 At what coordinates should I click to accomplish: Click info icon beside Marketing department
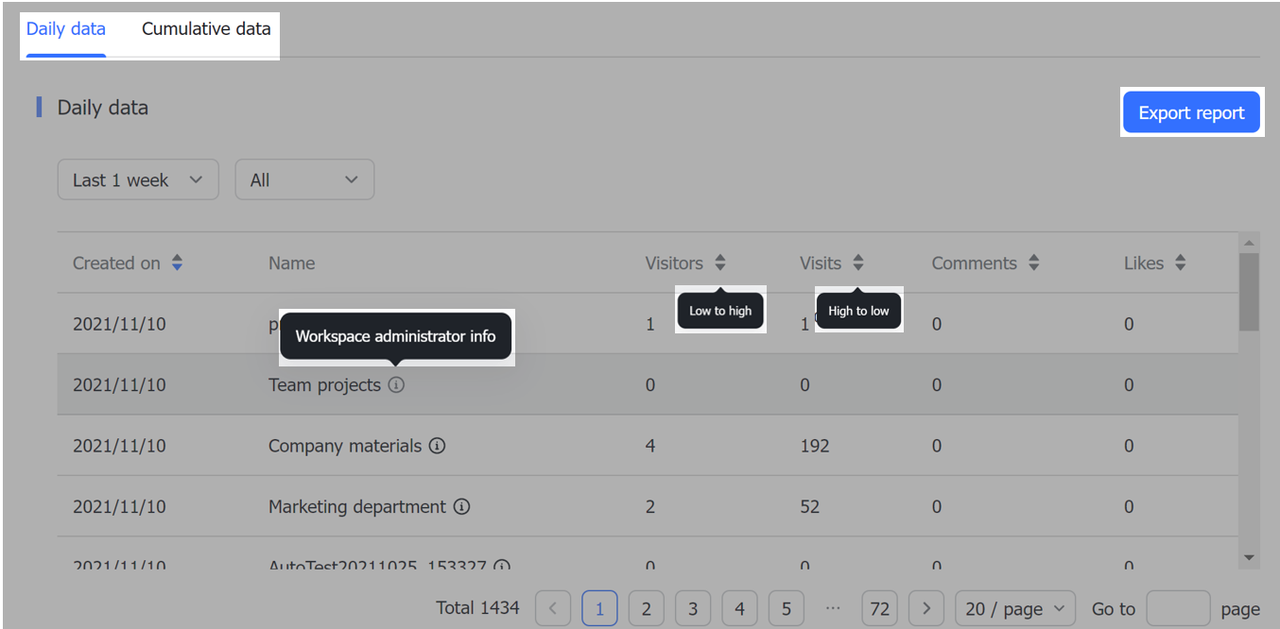pos(461,507)
